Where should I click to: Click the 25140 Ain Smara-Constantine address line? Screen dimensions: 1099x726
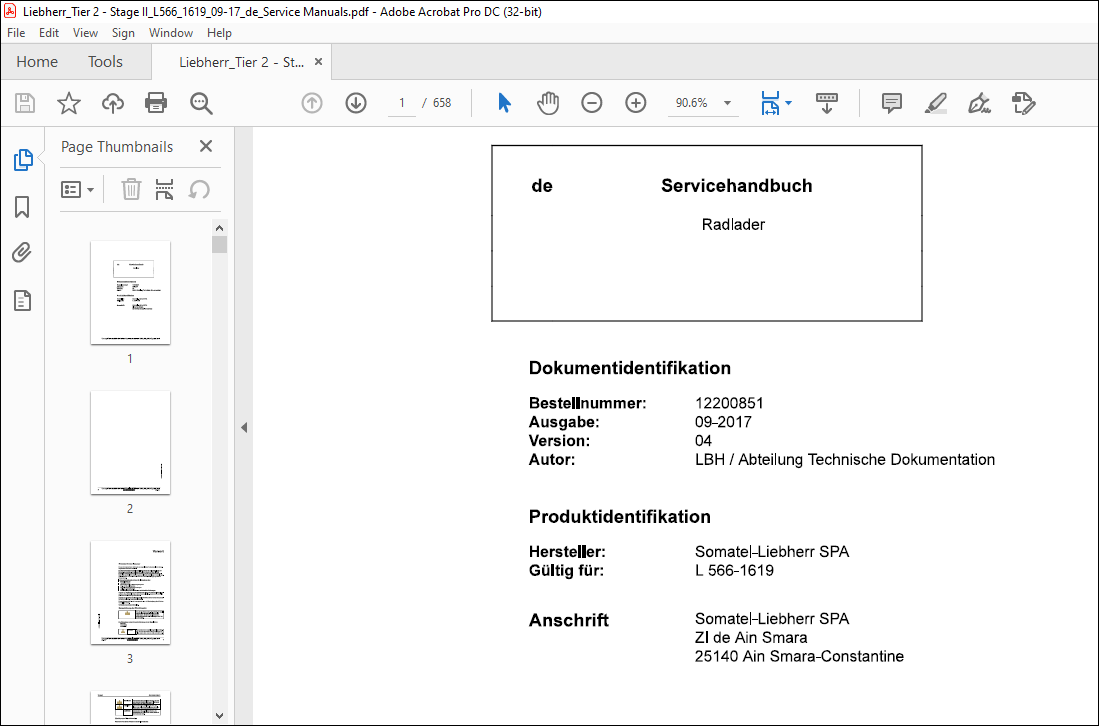pos(799,657)
